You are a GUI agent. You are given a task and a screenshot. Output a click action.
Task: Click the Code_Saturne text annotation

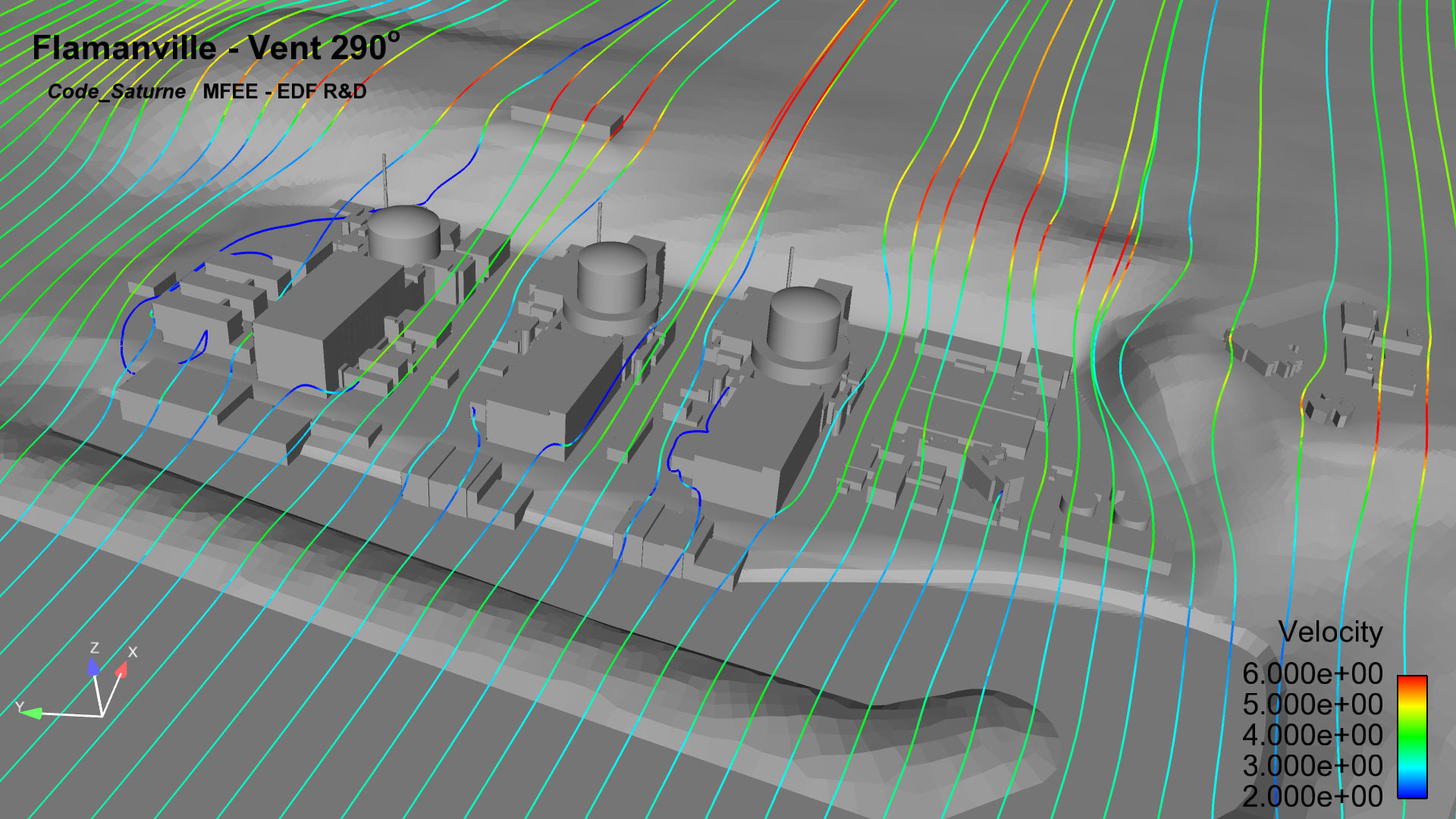[116, 92]
